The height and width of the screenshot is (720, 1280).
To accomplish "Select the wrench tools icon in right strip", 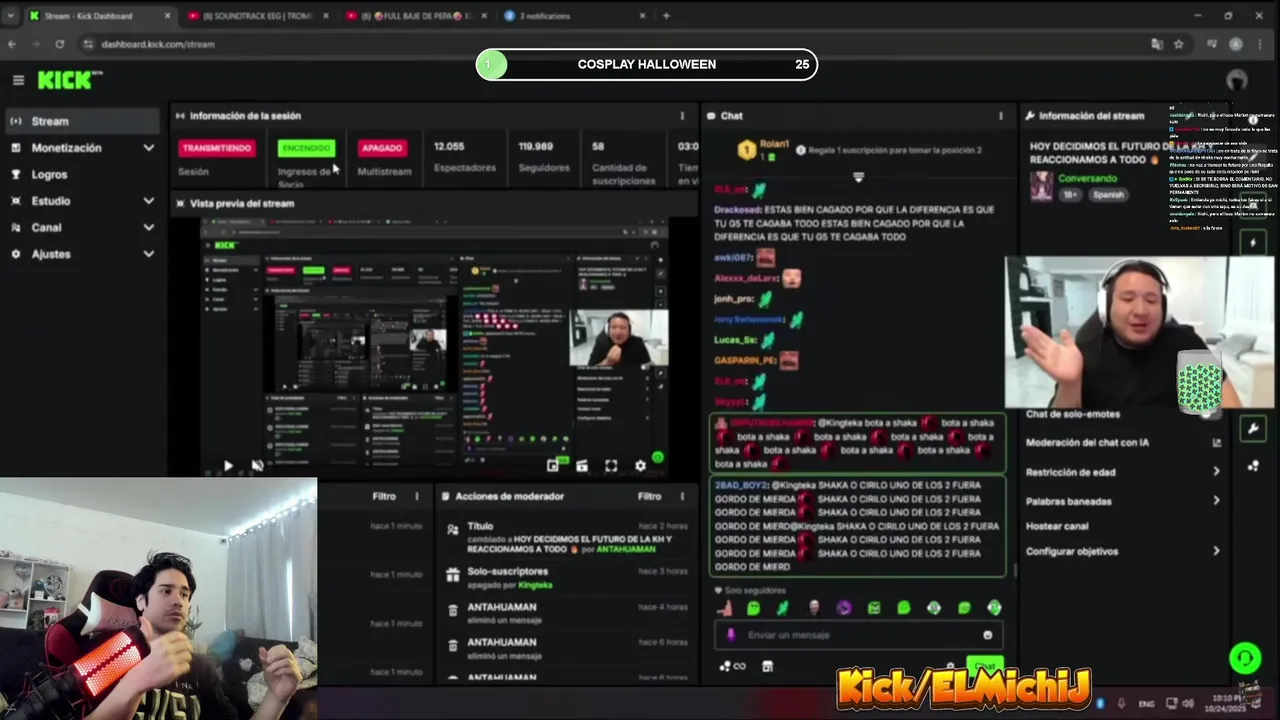I will [x=1253, y=429].
